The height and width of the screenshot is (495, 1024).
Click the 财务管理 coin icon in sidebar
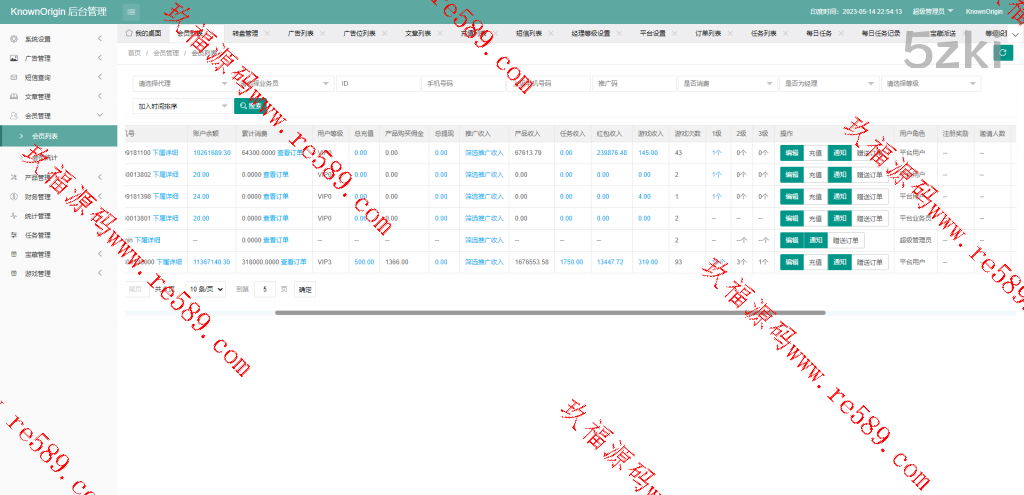click(13, 197)
